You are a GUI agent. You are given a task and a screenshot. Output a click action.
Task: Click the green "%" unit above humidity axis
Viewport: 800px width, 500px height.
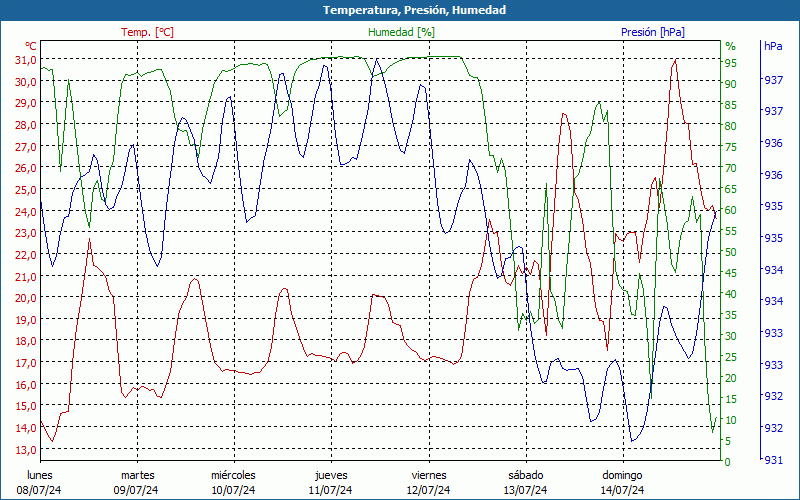(x=731, y=46)
